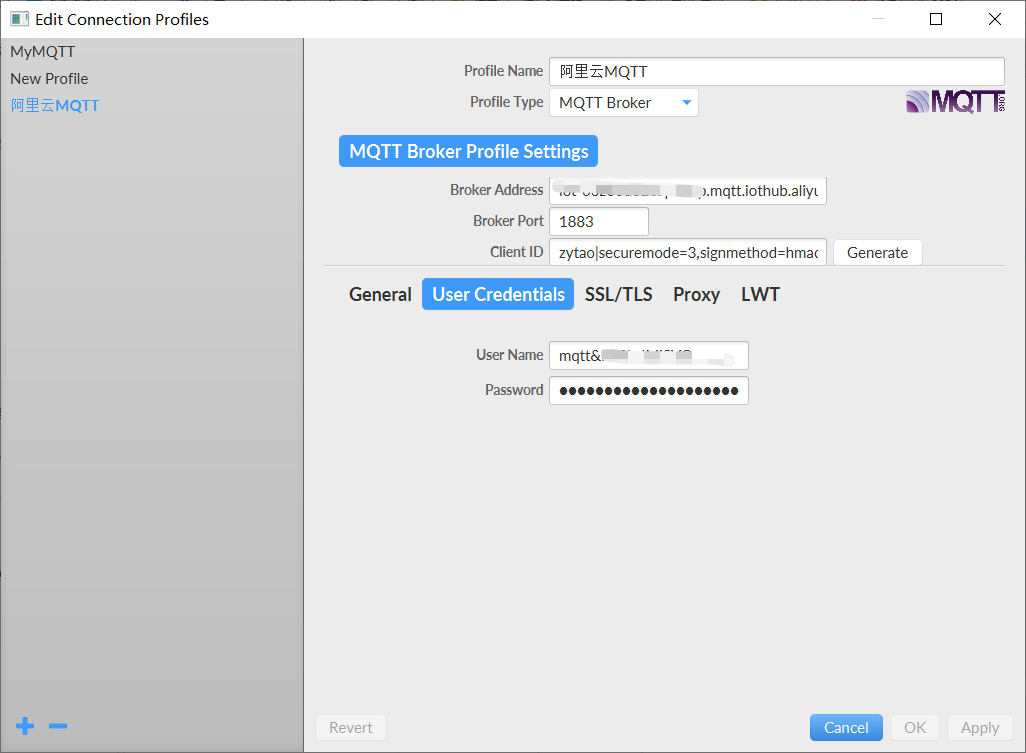This screenshot has height=753, width=1026.
Task: Open the General tab
Action: (380, 294)
